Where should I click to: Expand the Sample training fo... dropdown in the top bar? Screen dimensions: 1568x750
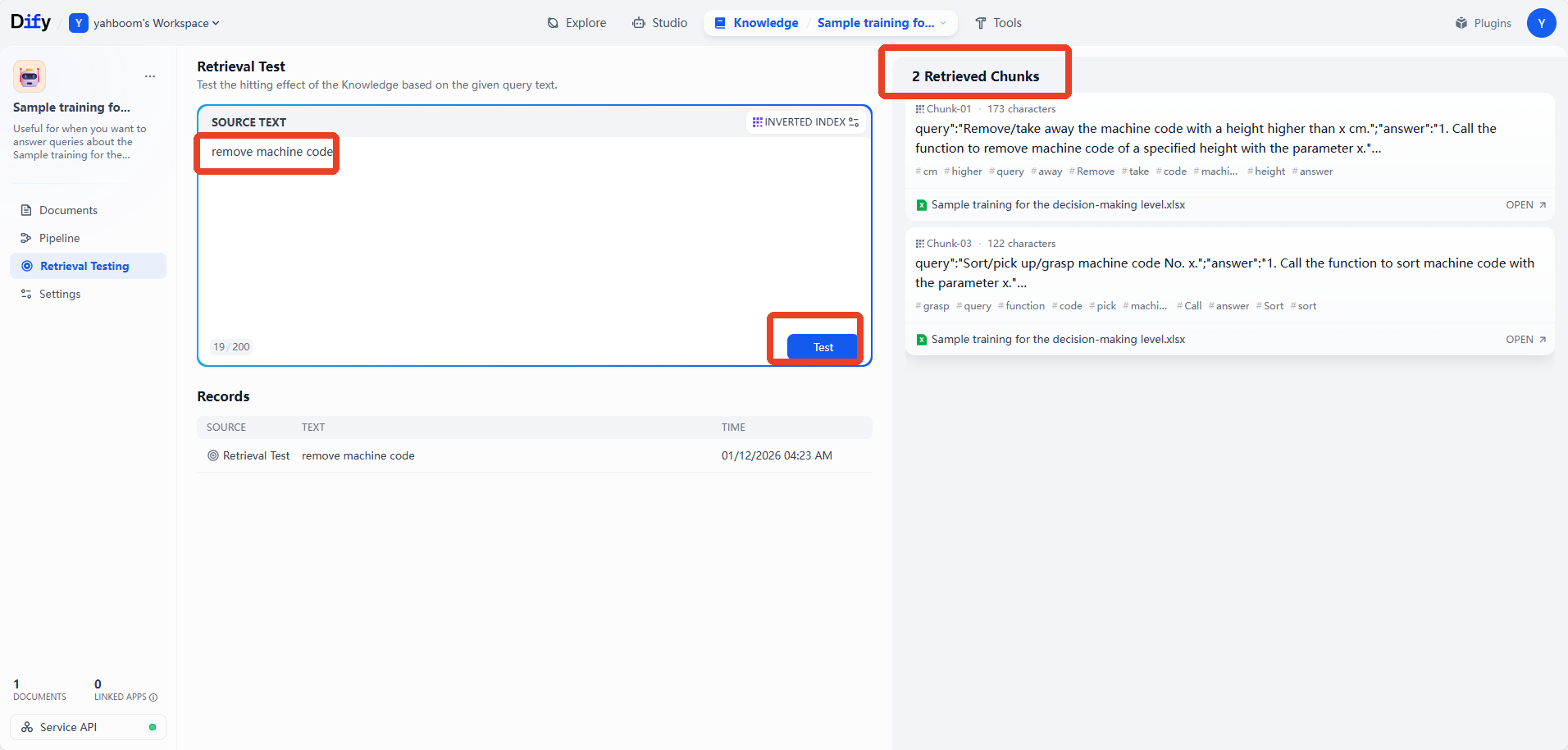[x=882, y=23]
